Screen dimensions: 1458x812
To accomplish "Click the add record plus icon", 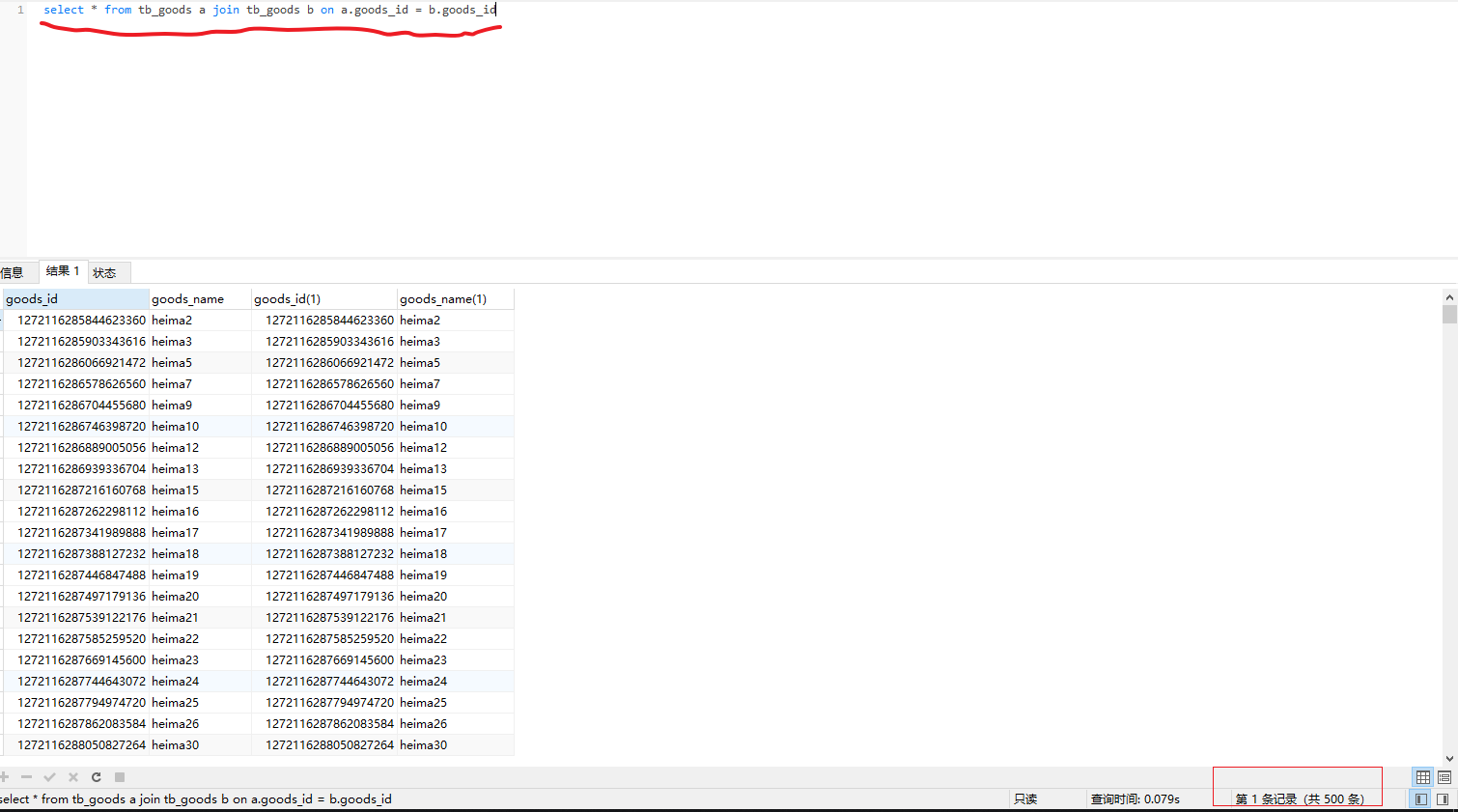I will (x=5, y=777).
